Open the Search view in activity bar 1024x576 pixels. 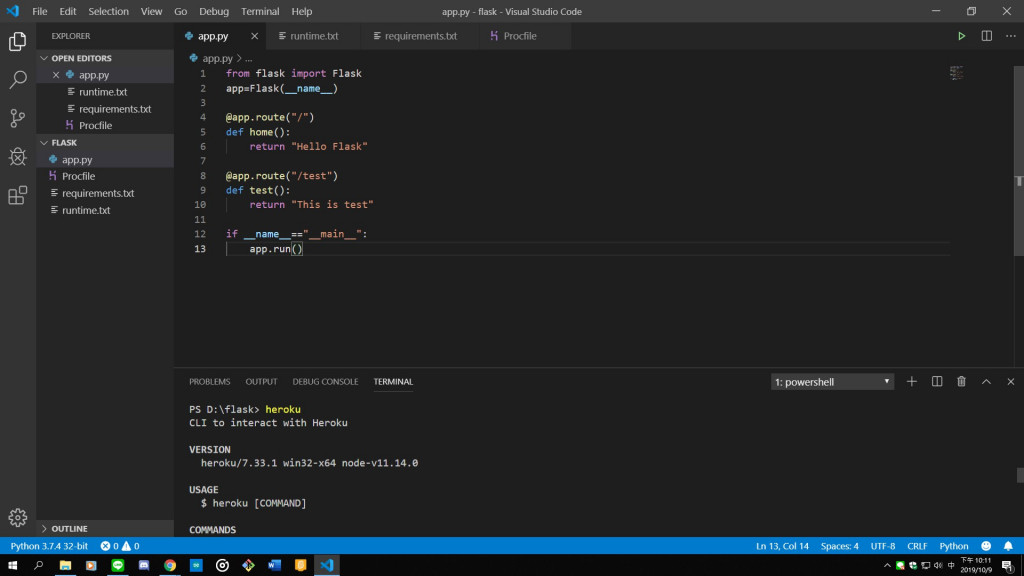click(18, 80)
